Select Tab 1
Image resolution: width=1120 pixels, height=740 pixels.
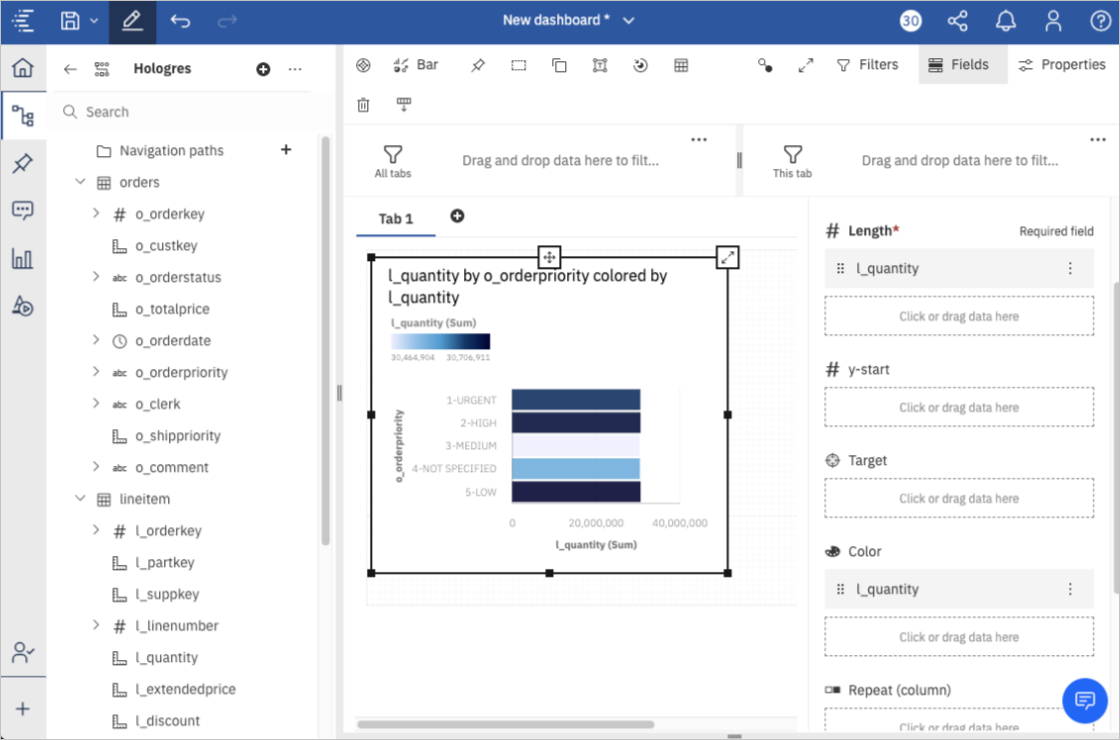pyautogui.click(x=396, y=219)
